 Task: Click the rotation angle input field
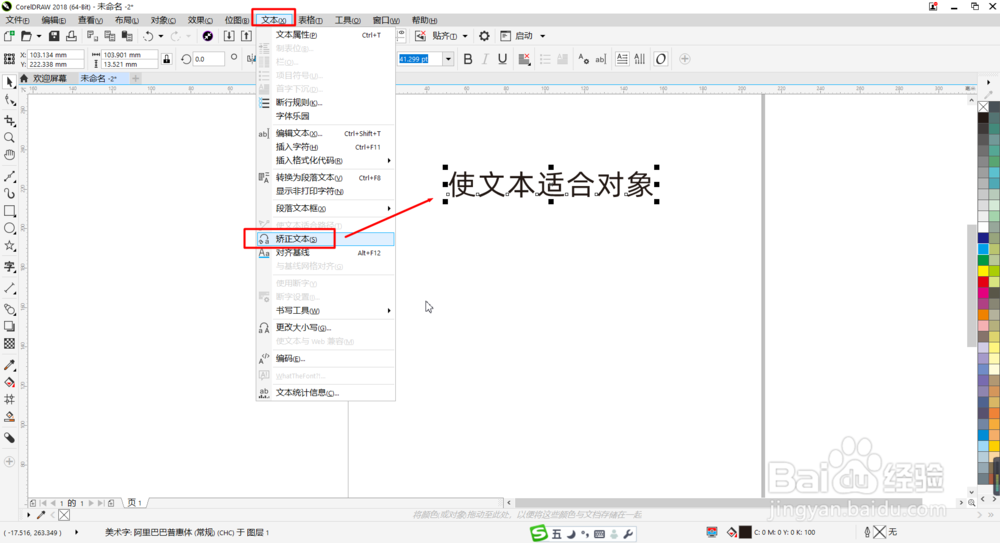point(209,59)
